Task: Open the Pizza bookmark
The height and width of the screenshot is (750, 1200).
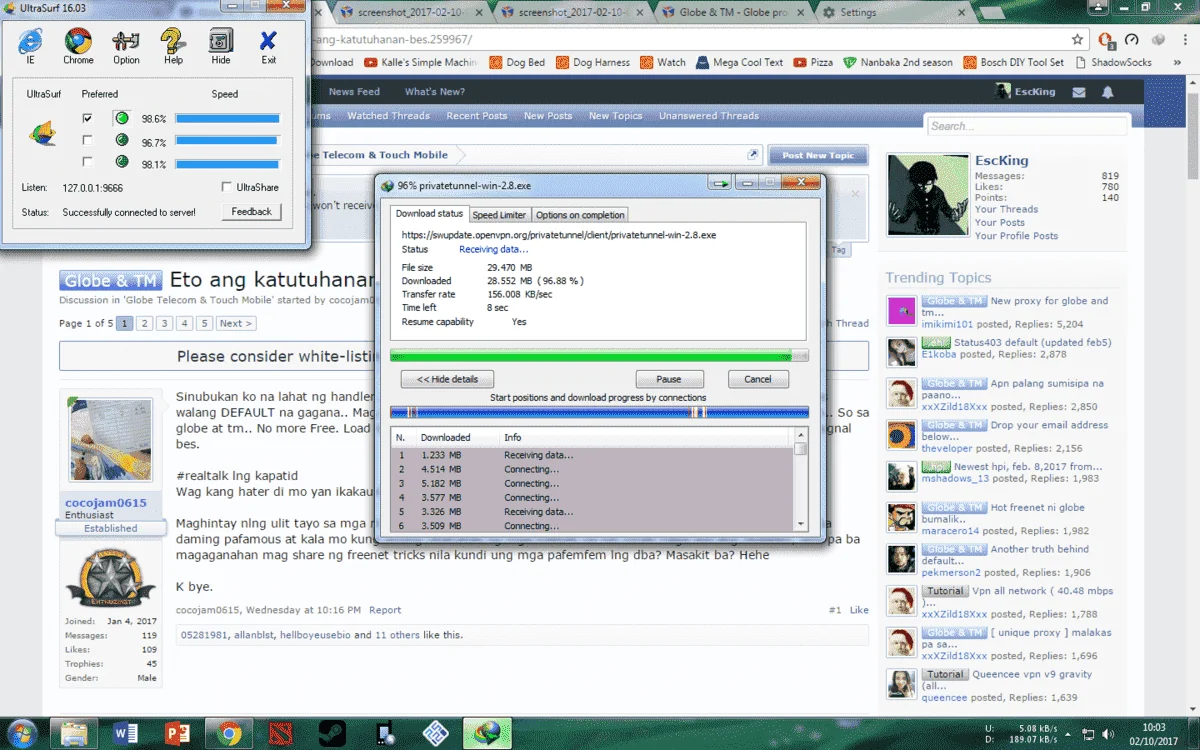Action: point(813,62)
